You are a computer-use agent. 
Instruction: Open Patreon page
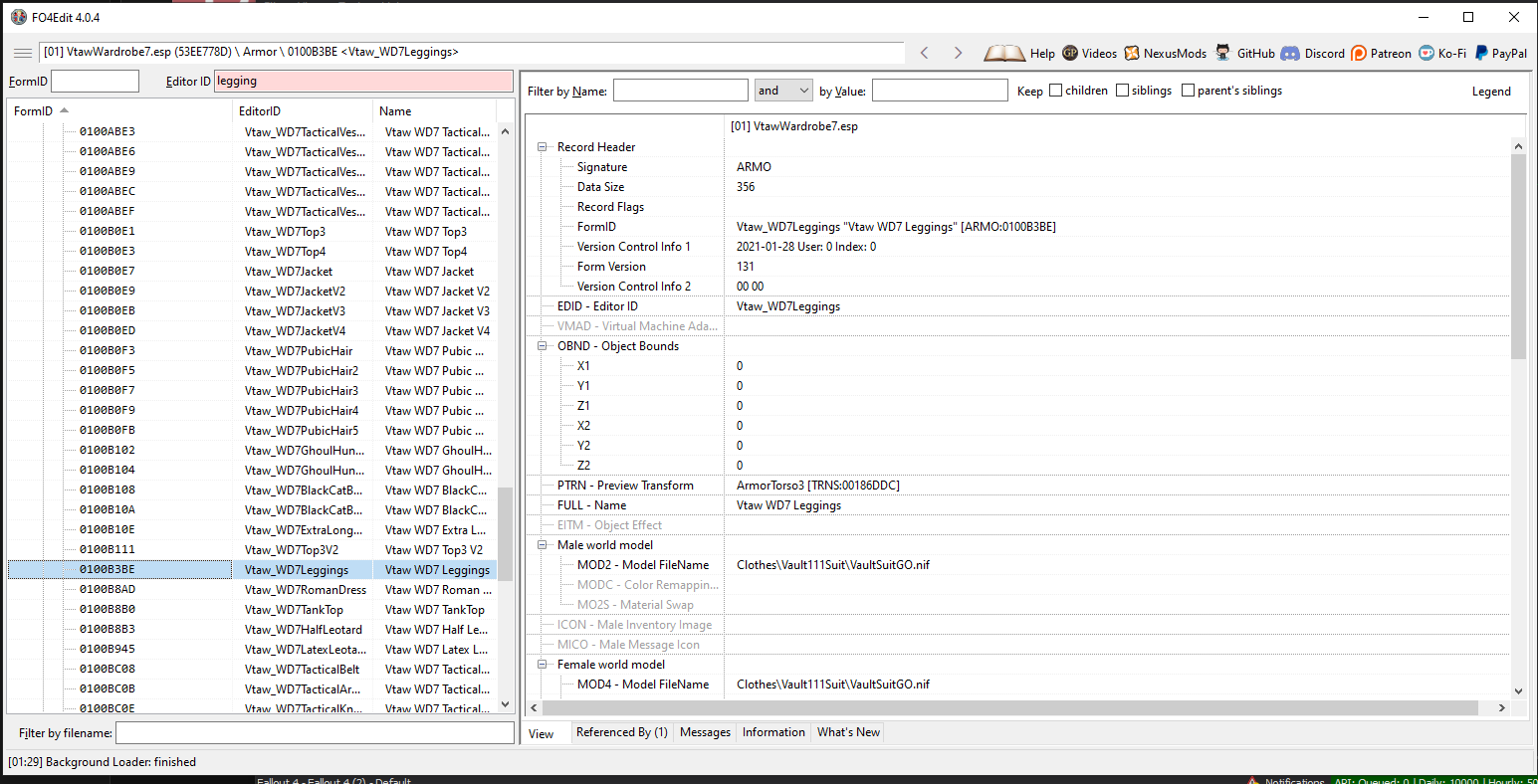(1381, 54)
